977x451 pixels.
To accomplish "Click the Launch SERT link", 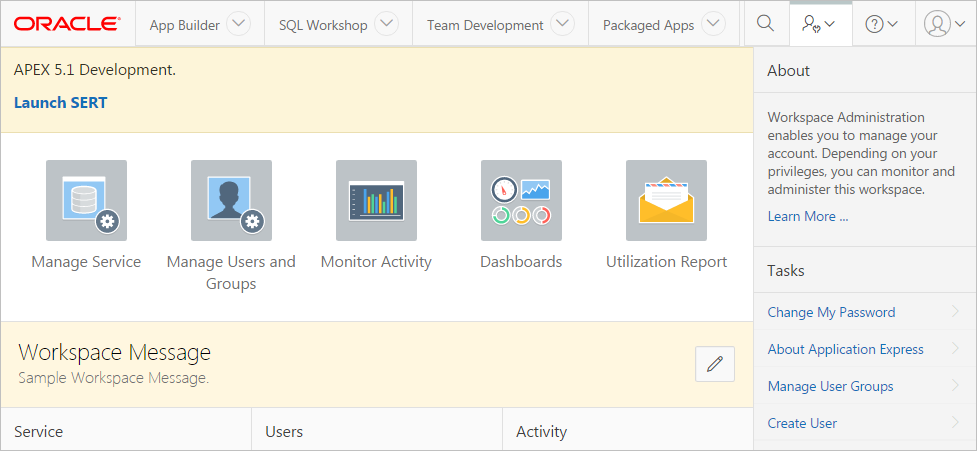I will point(60,102).
